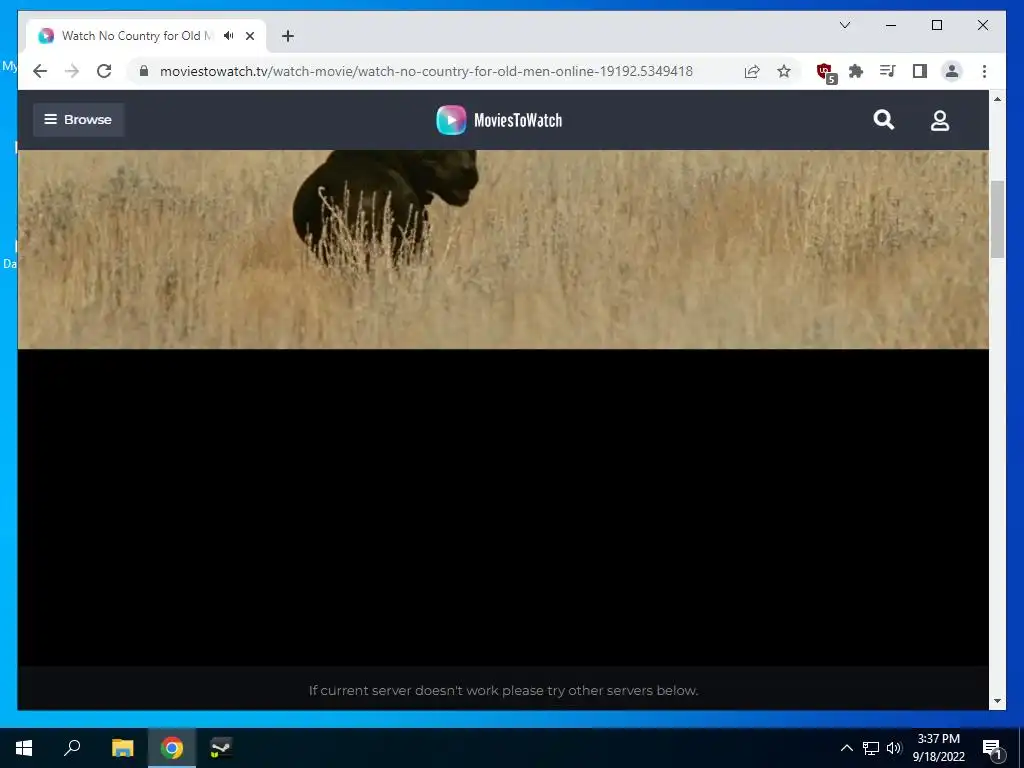Close the Chrome window

[982, 25]
